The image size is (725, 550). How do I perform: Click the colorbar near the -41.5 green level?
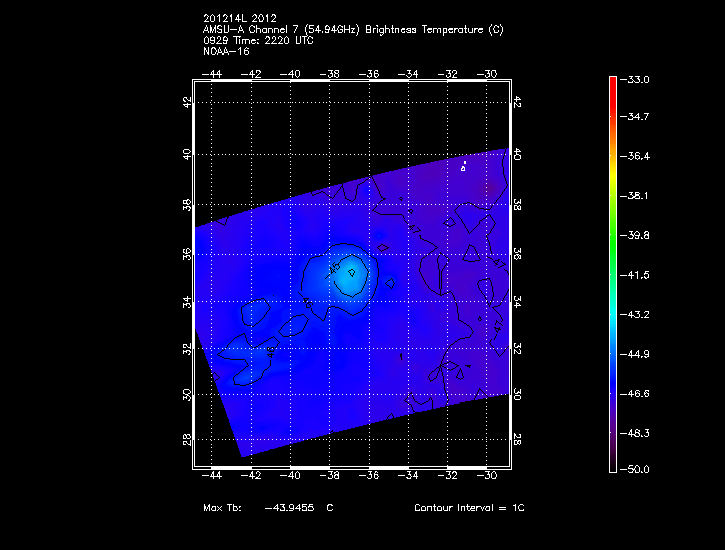click(613, 274)
